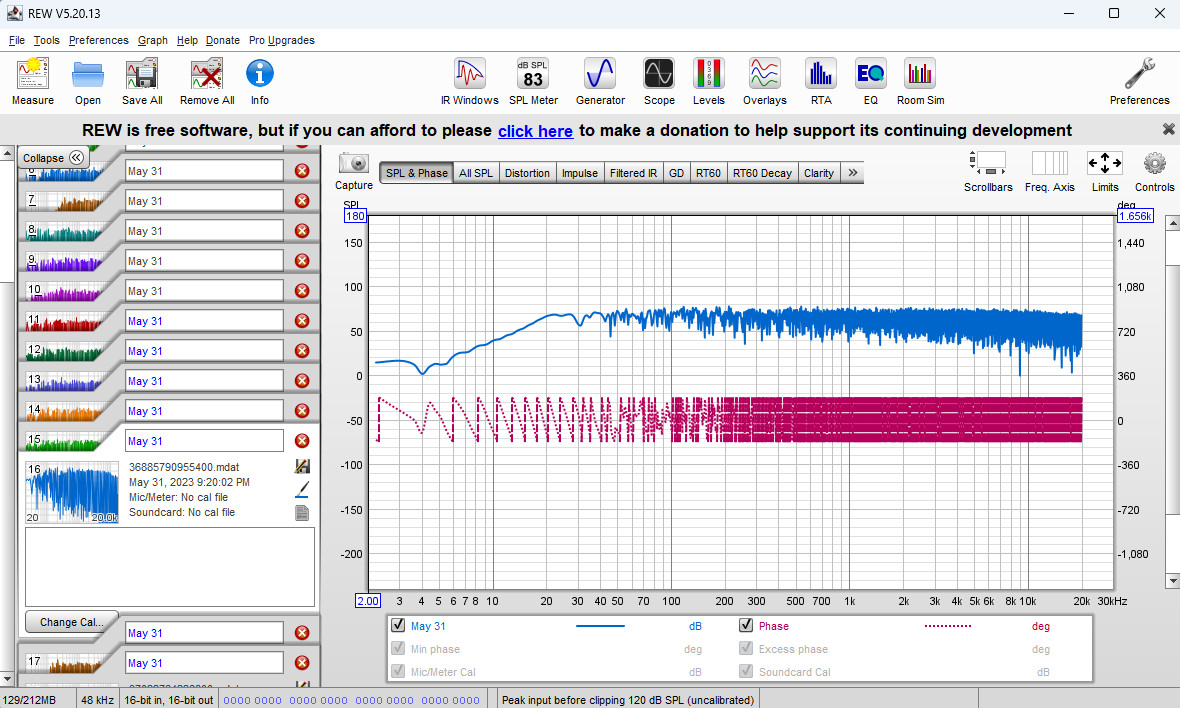Click the Measure icon
Image resolution: width=1180 pixels, height=708 pixels.
[32, 74]
